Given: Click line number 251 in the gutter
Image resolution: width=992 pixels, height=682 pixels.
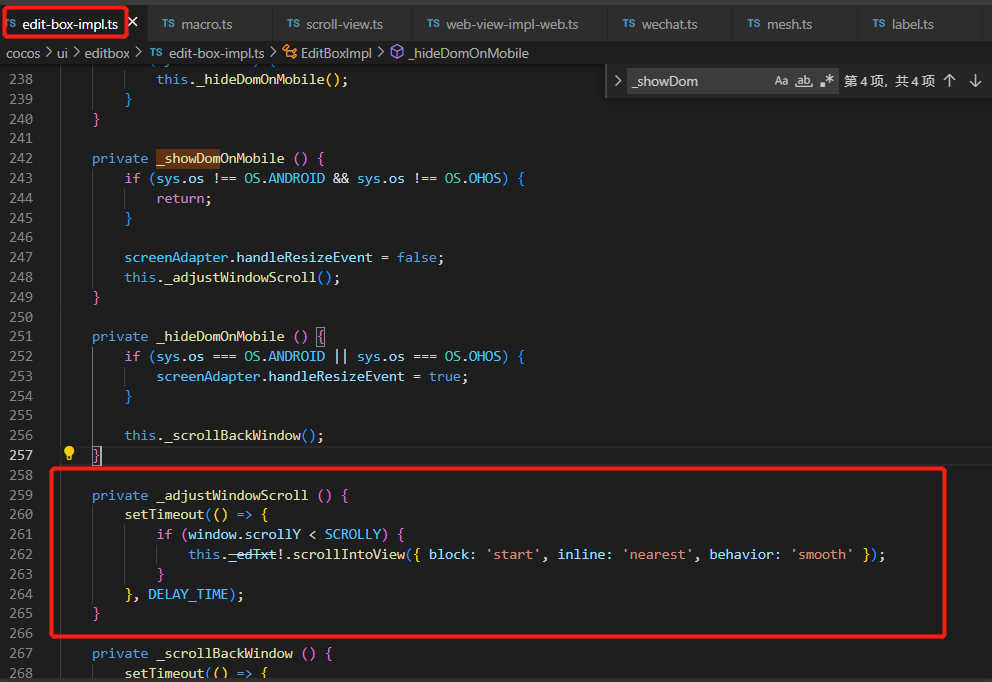Looking at the screenshot, I should tap(21, 336).
